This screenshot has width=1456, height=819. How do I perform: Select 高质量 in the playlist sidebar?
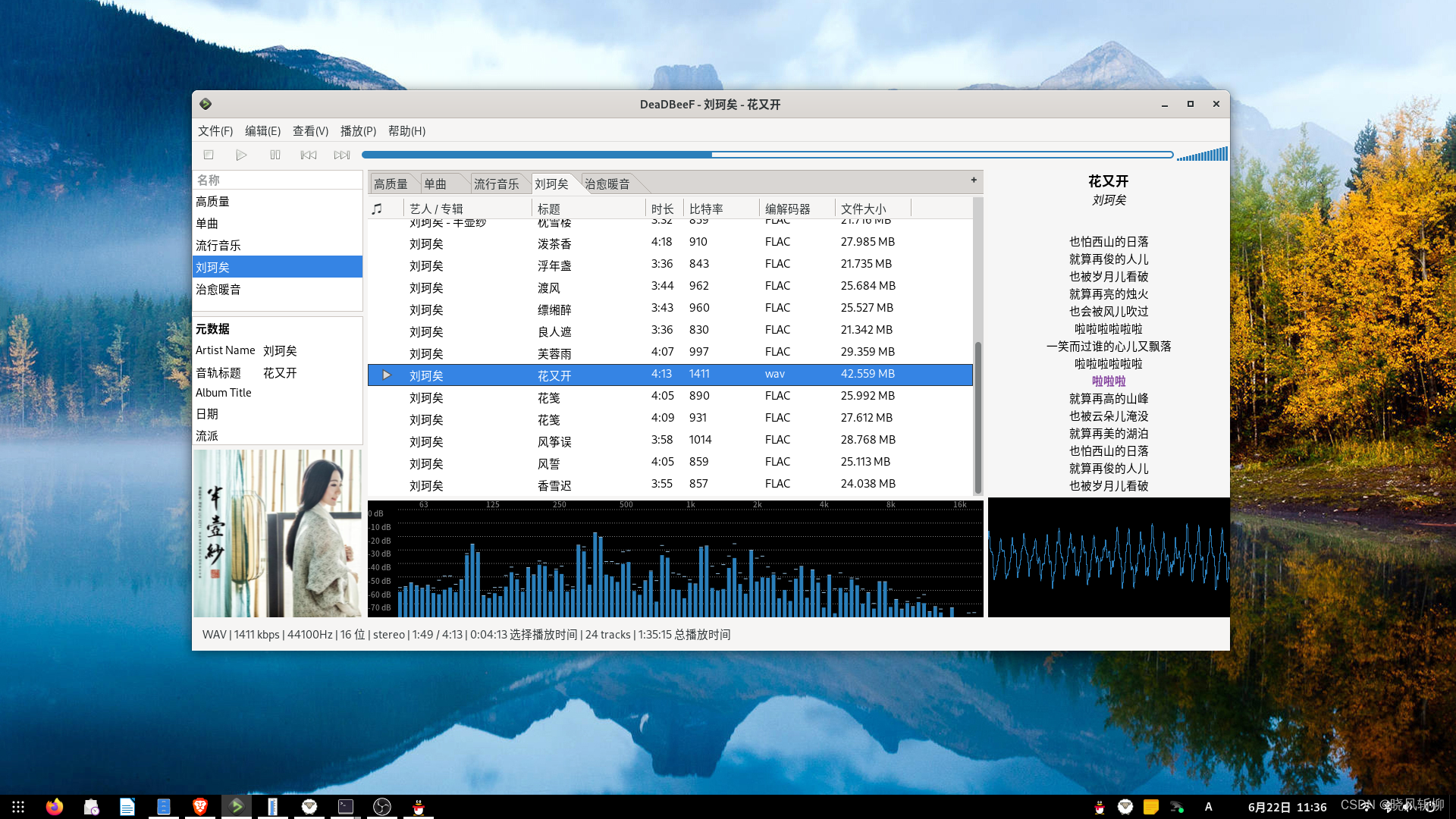[x=213, y=202]
